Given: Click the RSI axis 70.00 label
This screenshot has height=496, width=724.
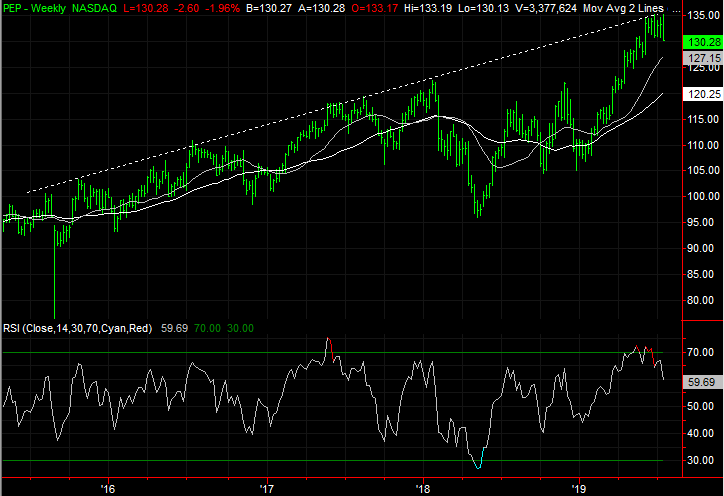Looking at the screenshot, I should [x=700, y=352].
